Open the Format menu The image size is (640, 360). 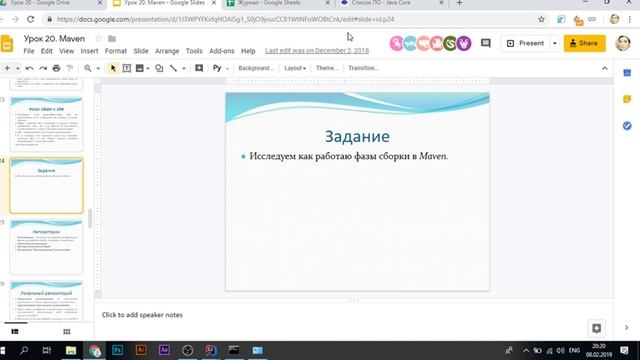coord(116,51)
